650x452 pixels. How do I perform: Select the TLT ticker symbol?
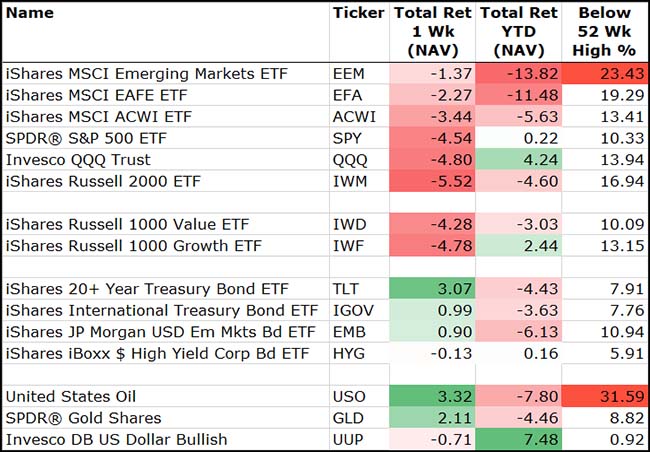click(x=346, y=289)
